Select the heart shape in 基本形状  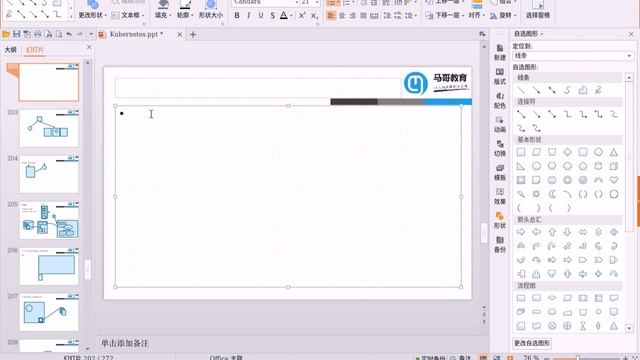coord(613,180)
